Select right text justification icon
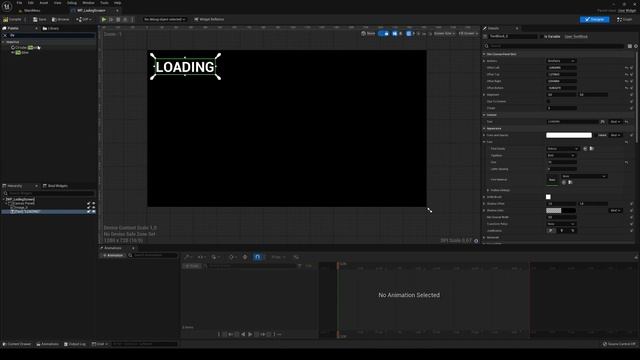This screenshot has height=360, width=640. click(573, 231)
